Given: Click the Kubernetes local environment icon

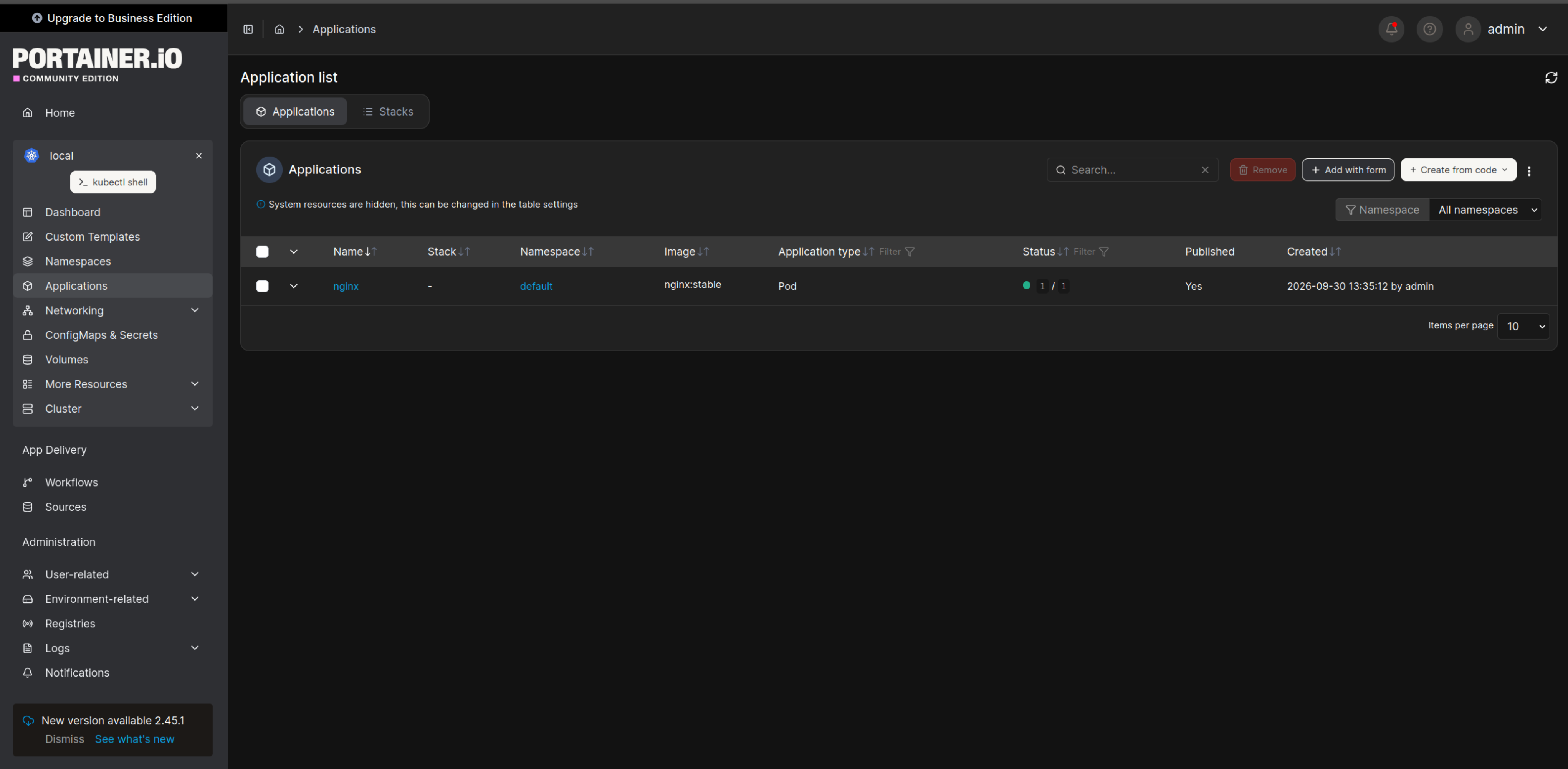Looking at the screenshot, I should (31, 156).
